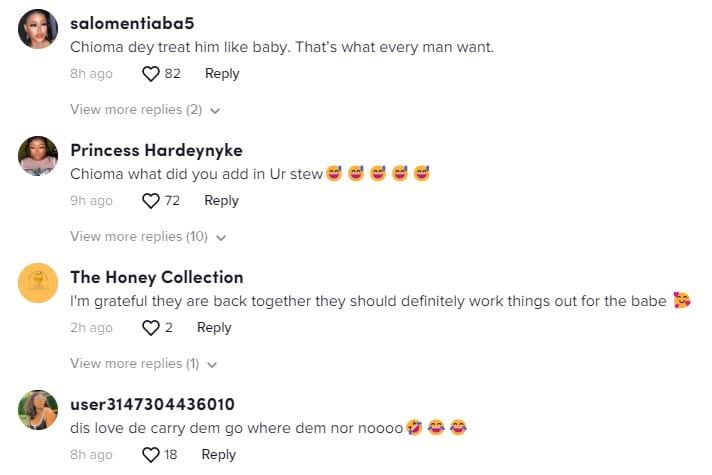Reply to user3147304436010's comment
712x475 pixels.
(219, 455)
